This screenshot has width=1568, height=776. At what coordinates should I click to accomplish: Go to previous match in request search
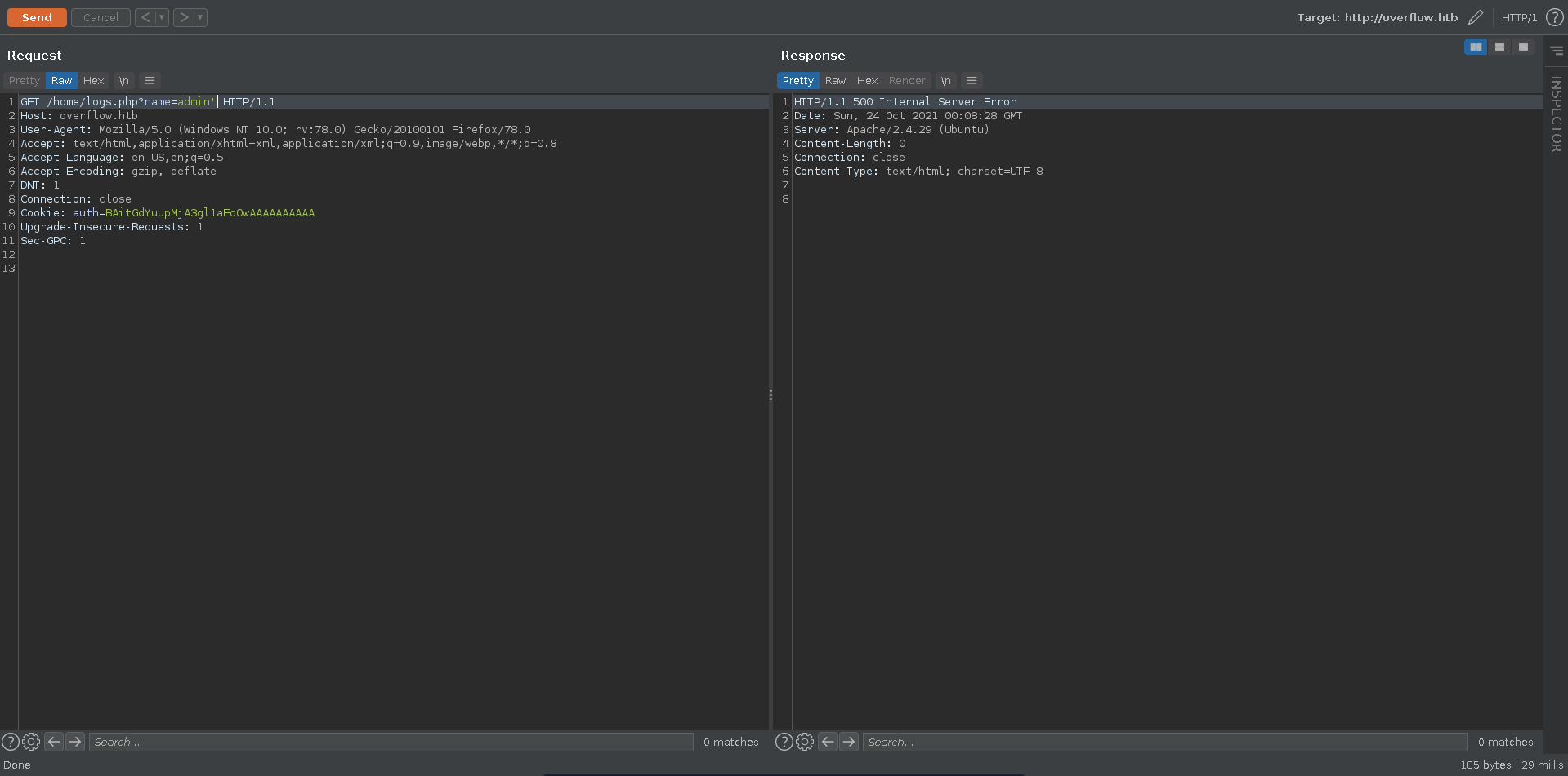tap(54, 742)
